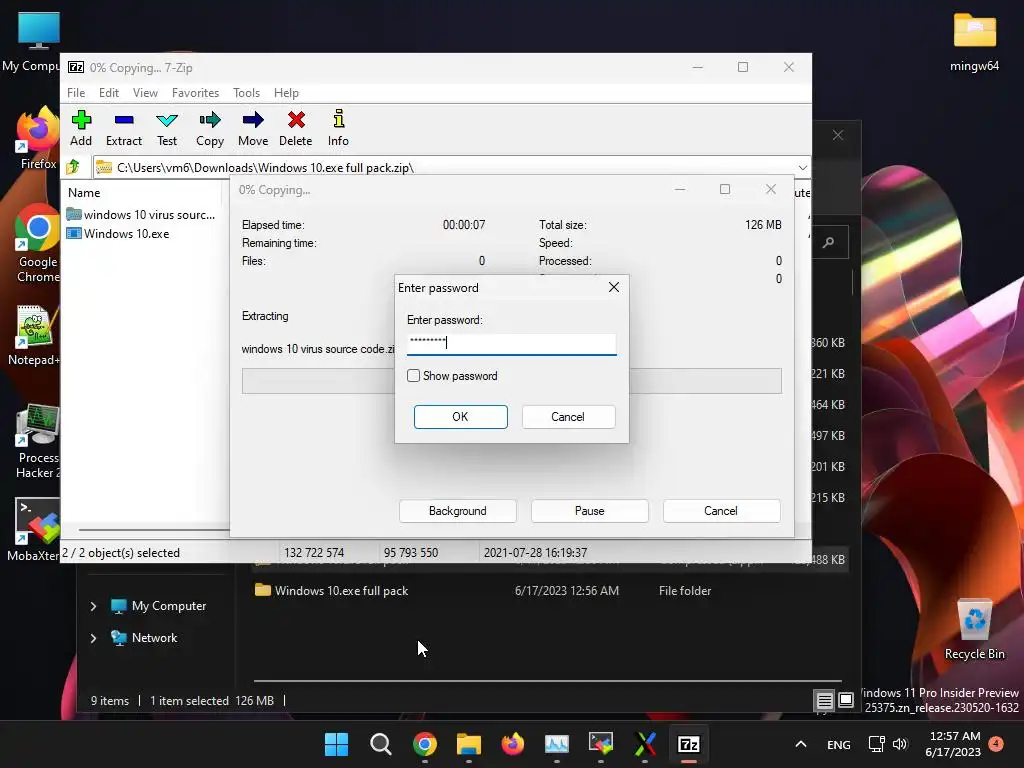Open Notepad++ desktop shortcut
This screenshot has width=1024, height=768.
click(34, 336)
